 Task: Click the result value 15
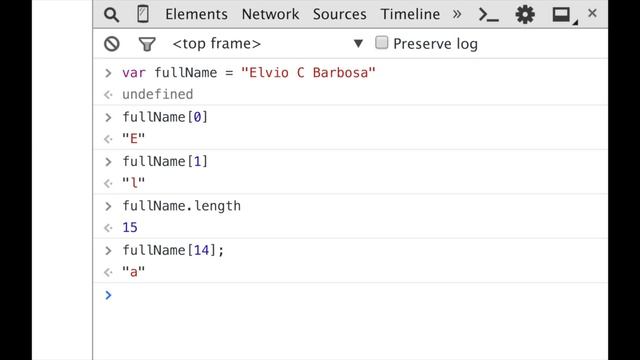click(x=130, y=227)
